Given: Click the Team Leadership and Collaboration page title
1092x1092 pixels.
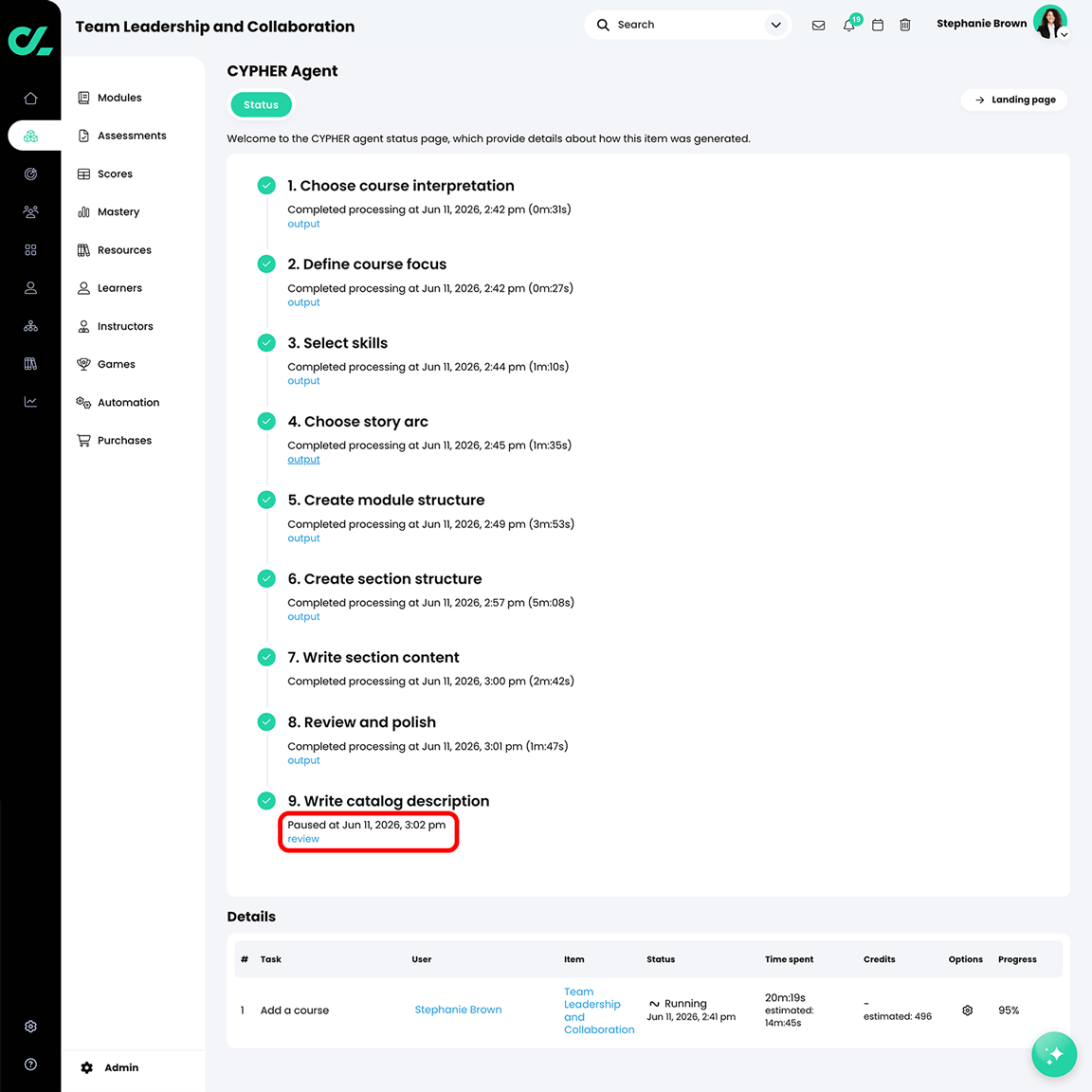Looking at the screenshot, I should [215, 27].
